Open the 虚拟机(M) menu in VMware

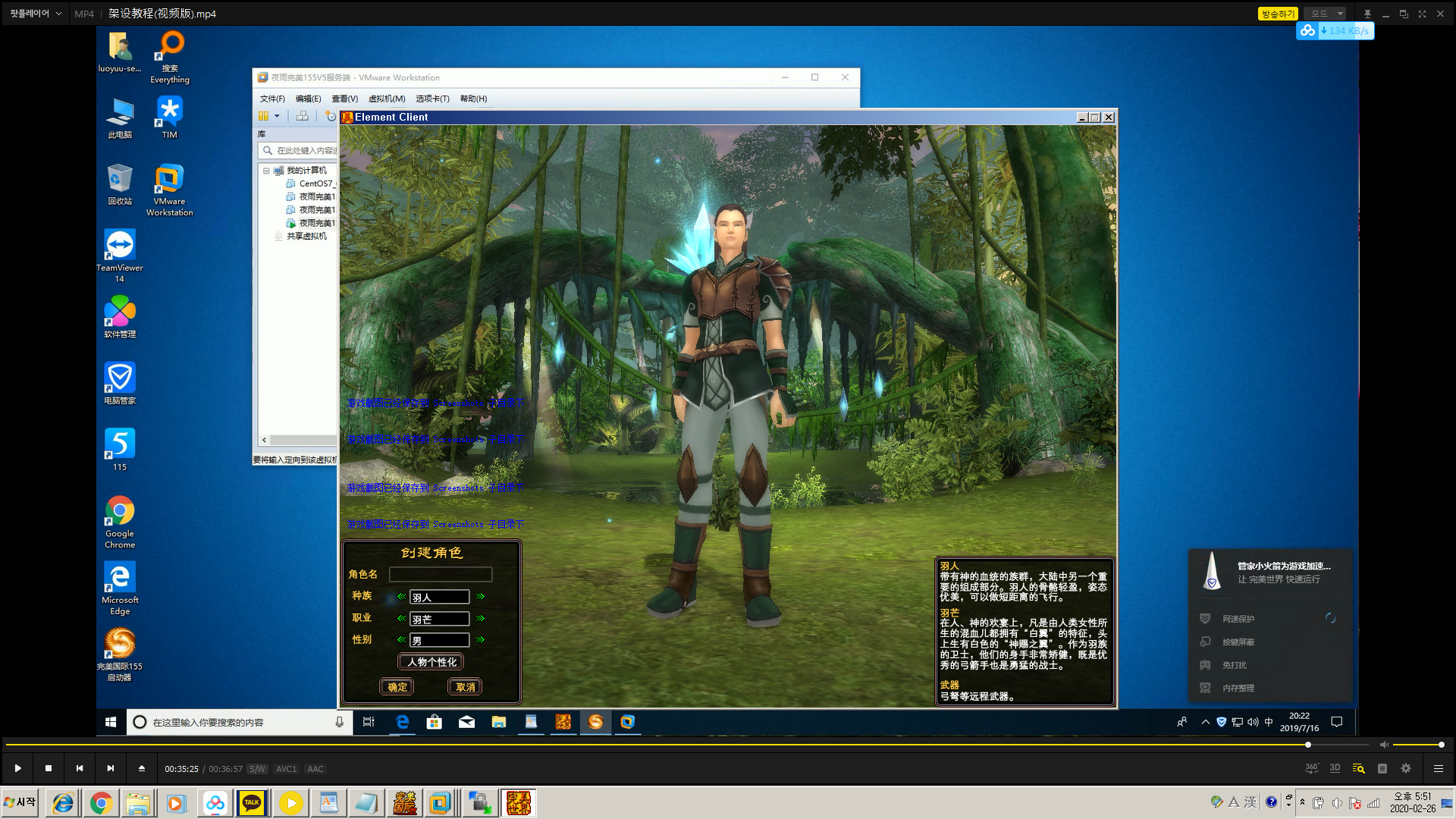click(387, 99)
